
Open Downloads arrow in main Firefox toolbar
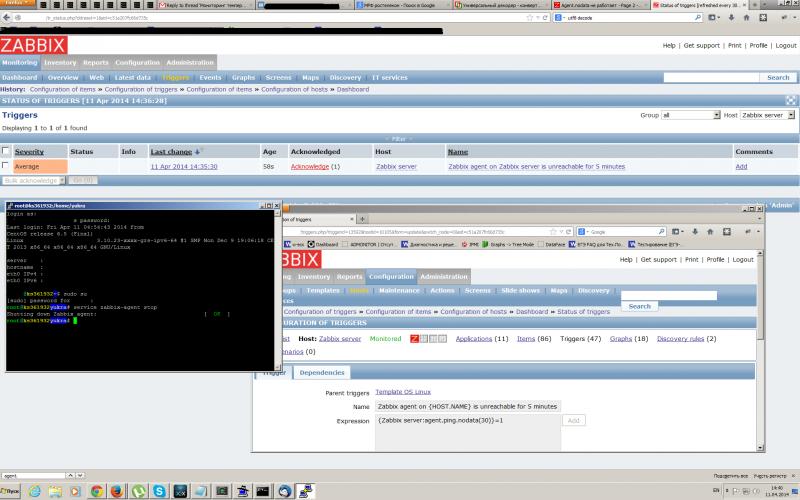731,17
